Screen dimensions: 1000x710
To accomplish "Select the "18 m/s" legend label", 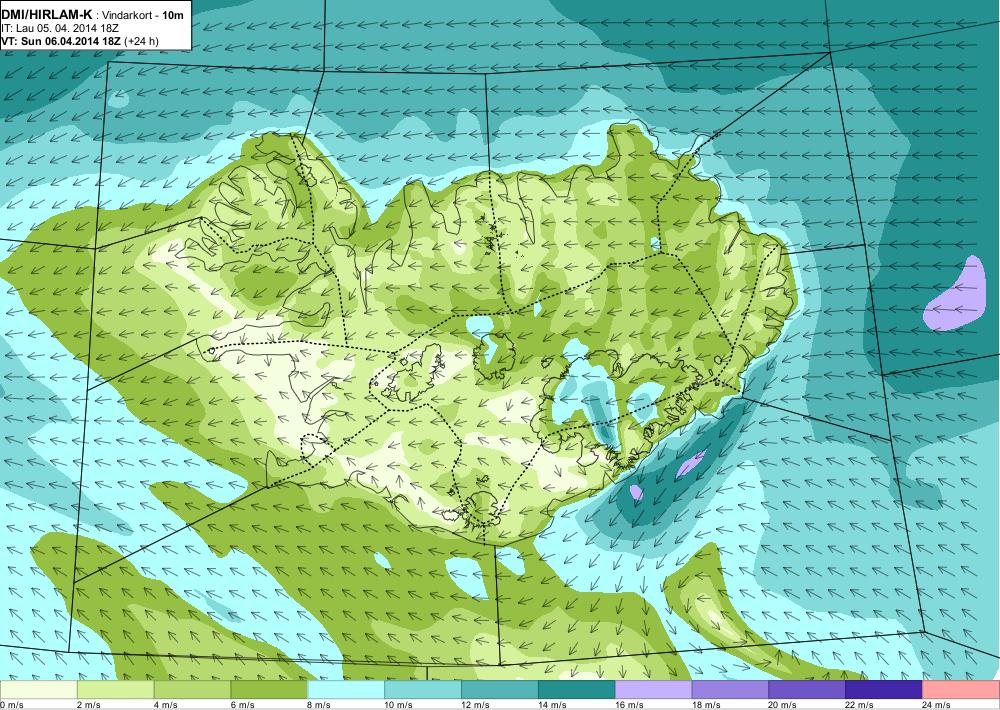I will 707,705.
